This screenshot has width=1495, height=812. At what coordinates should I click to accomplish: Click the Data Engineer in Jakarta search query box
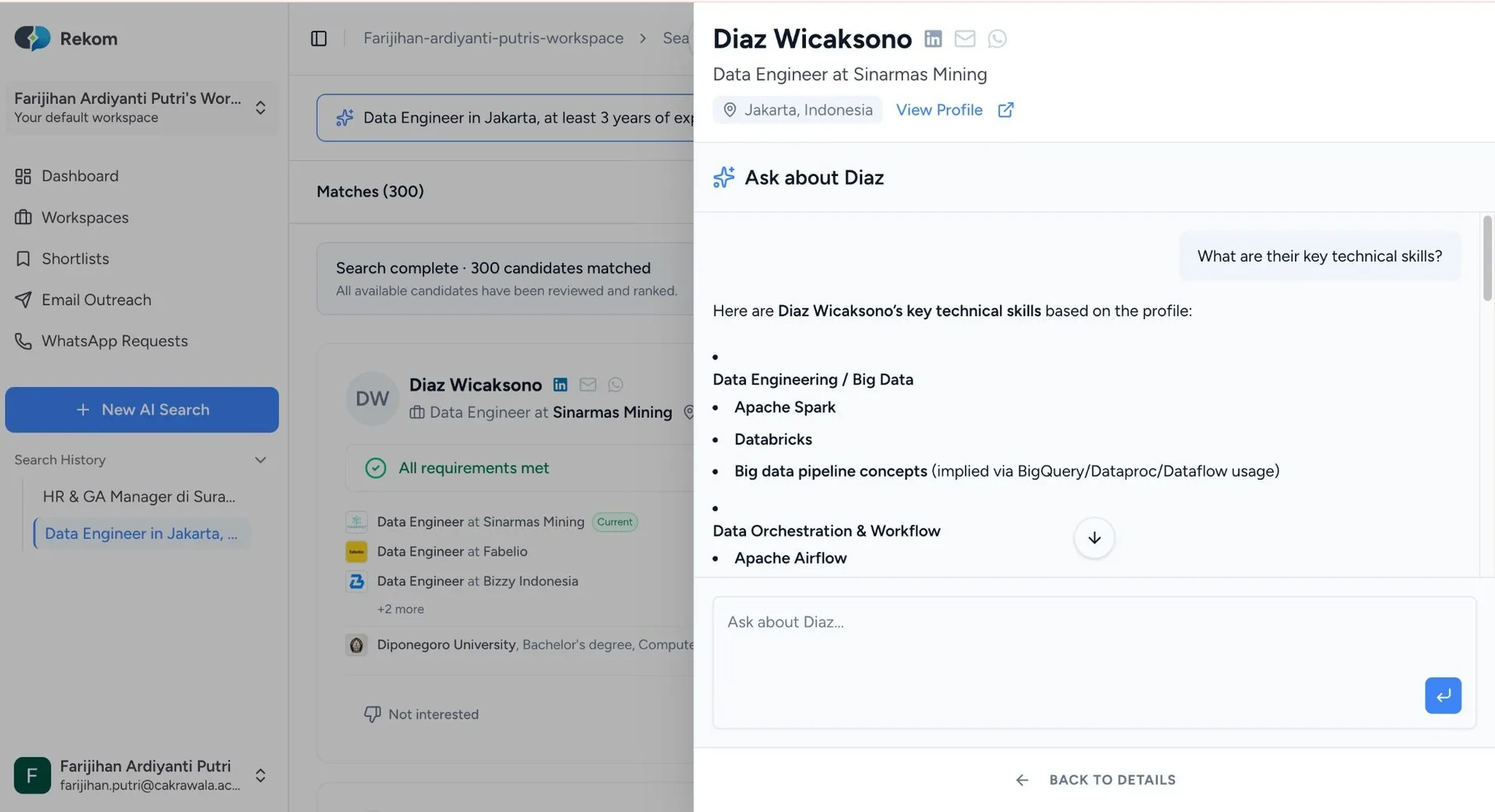(x=505, y=118)
